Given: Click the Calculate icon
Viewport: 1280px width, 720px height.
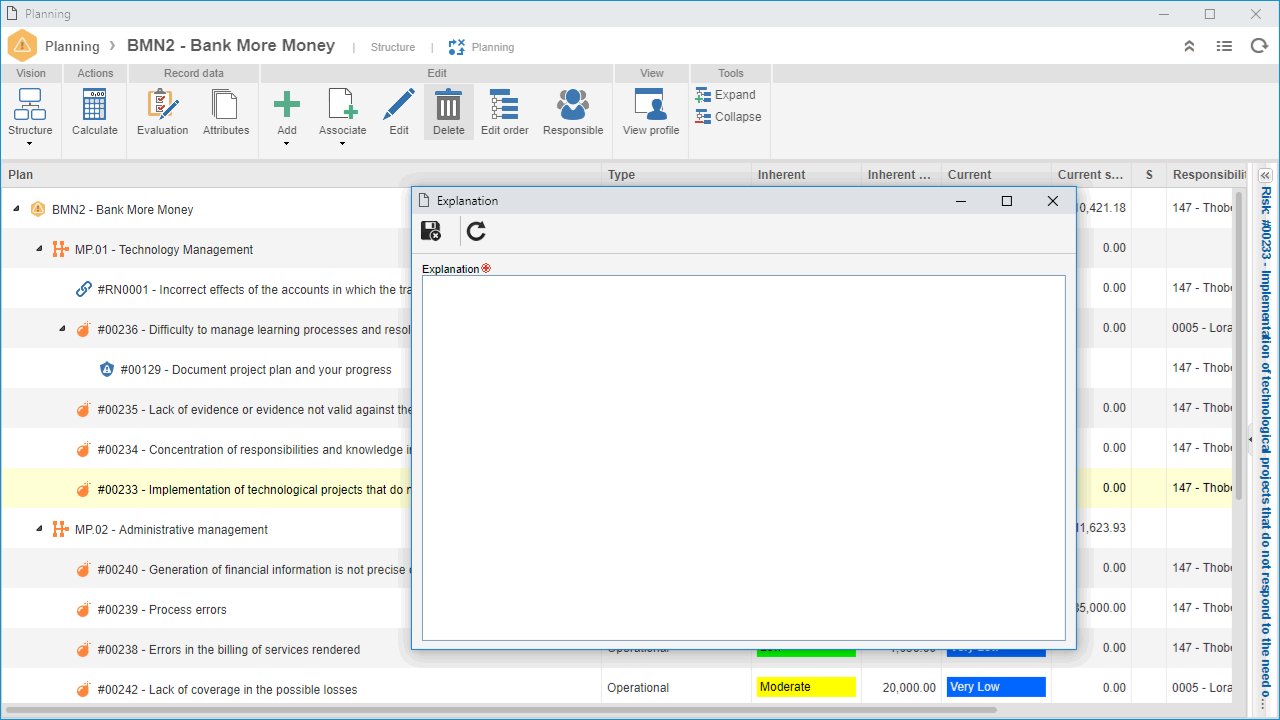Looking at the screenshot, I should [95, 105].
